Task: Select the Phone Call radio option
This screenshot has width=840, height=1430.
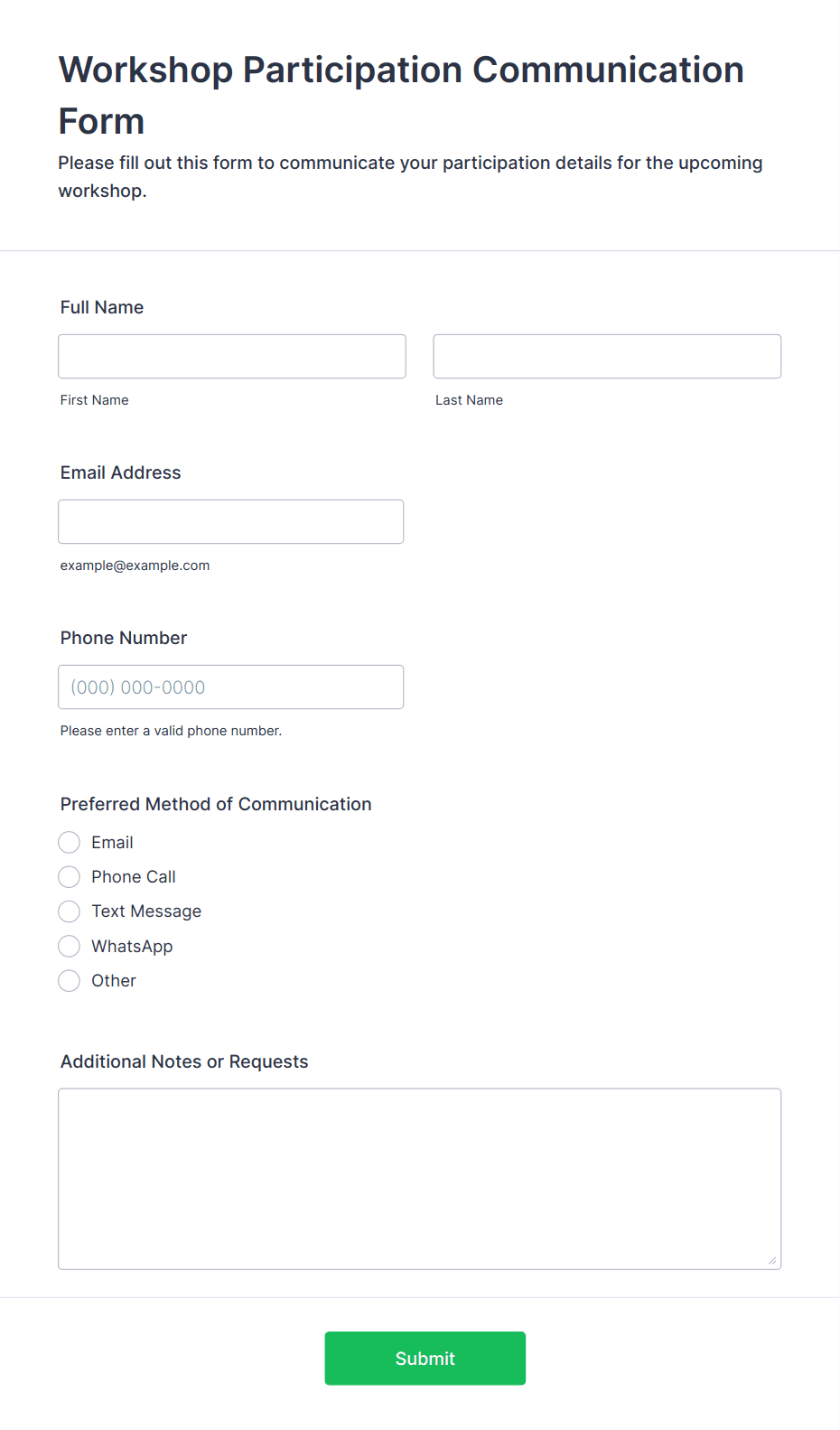Action: pyautogui.click(x=70, y=877)
